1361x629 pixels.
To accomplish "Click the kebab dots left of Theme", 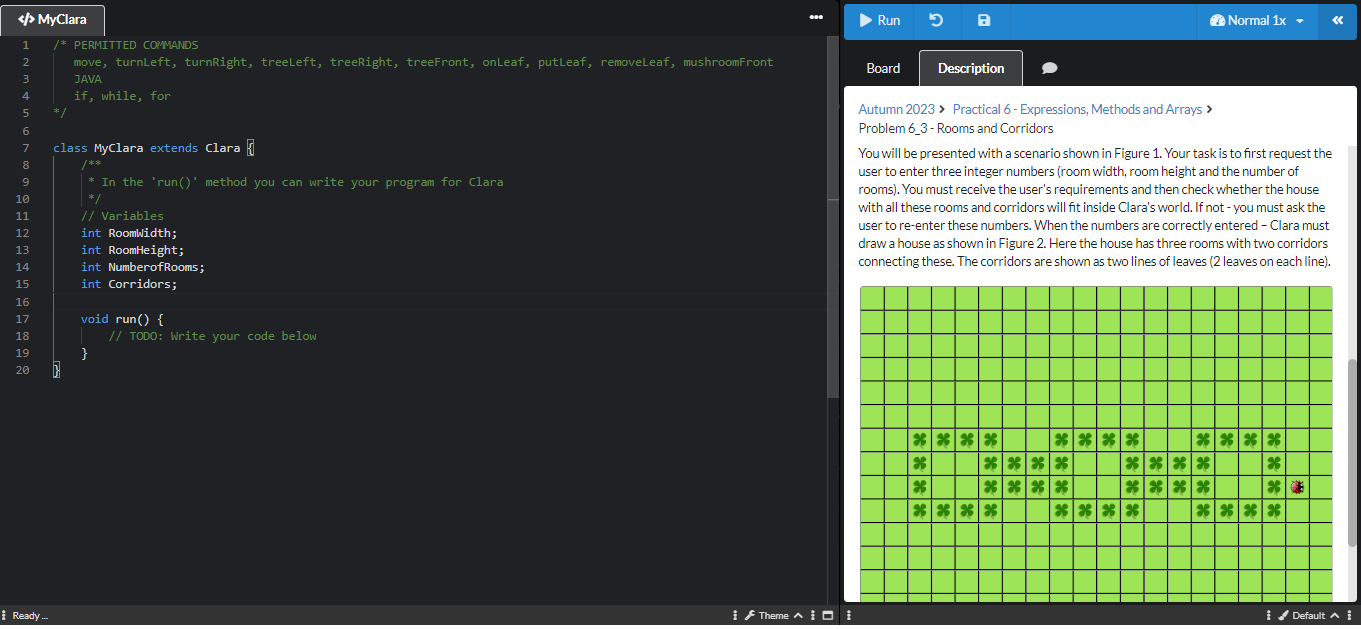I will tap(736, 615).
